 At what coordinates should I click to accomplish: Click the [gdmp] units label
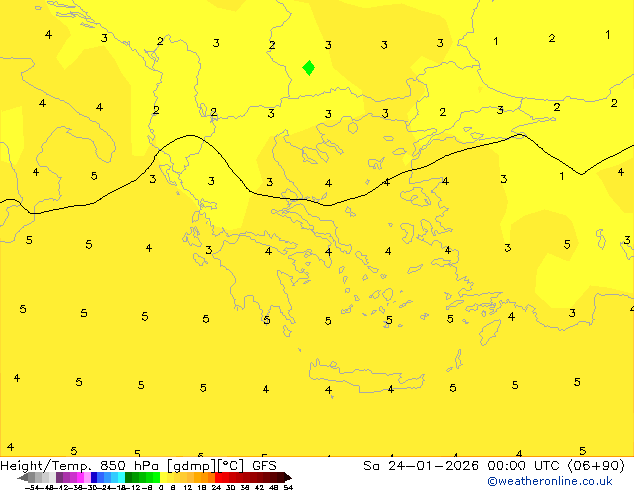point(191,465)
